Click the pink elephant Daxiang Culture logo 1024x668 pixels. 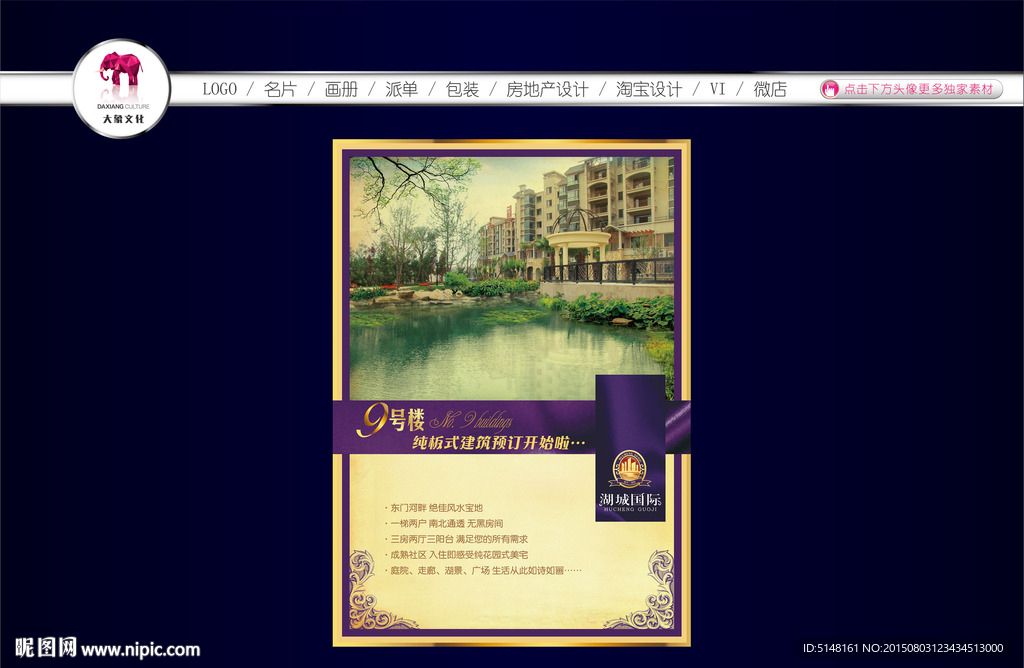[x=120, y=72]
